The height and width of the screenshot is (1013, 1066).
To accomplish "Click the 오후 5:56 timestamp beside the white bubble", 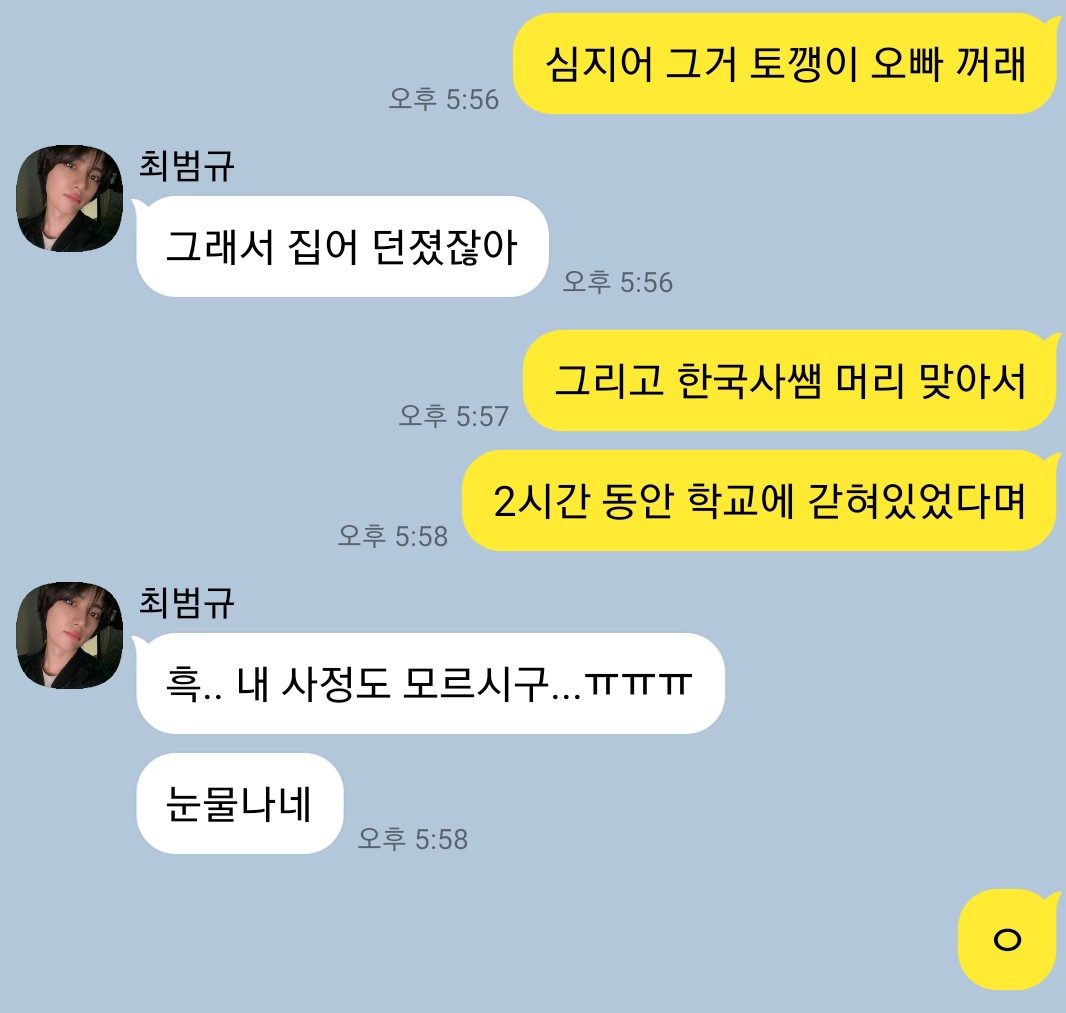I will [617, 282].
